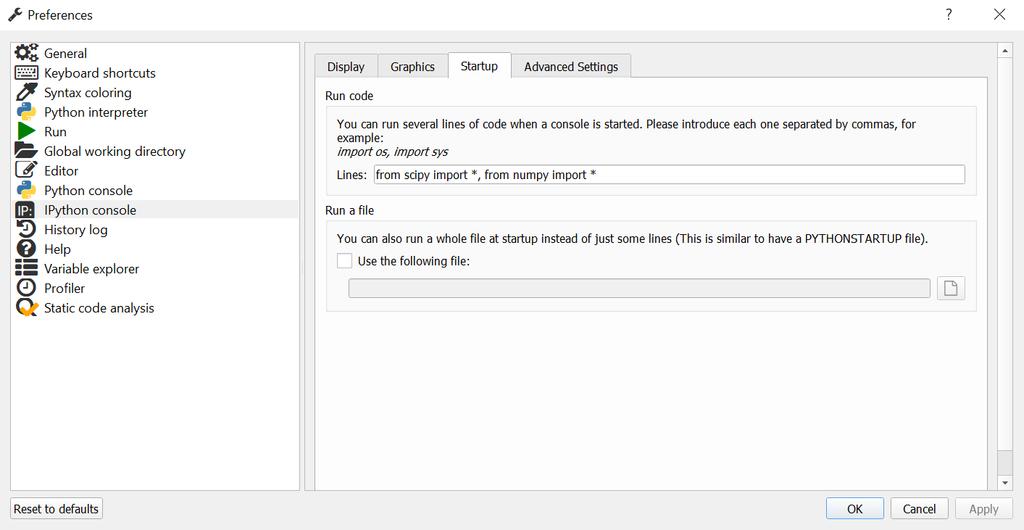Click the green Run arrow icon
Image resolution: width=1024 pixels, height=530 pixels.
point(27,131)
